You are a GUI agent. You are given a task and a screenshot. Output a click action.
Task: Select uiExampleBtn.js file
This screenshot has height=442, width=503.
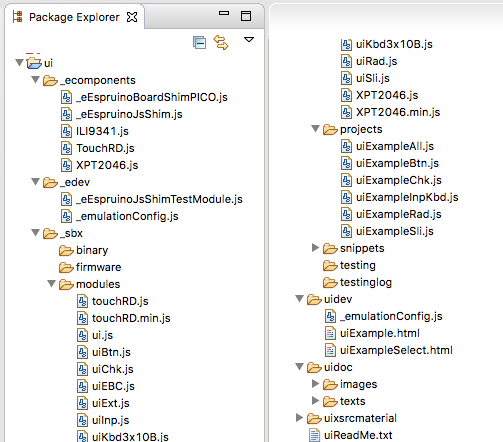pos(397,163)
